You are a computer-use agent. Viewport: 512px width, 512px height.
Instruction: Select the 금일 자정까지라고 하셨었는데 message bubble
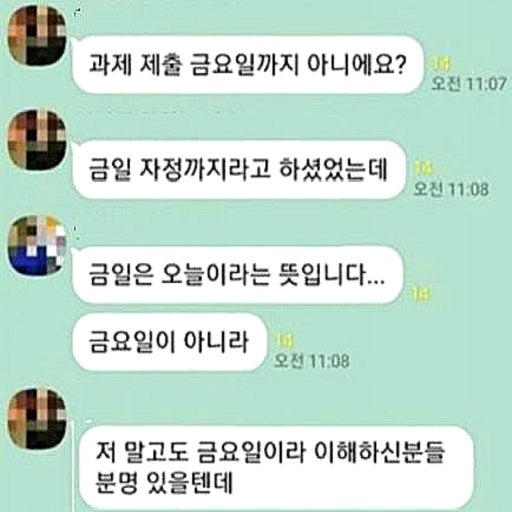click(239, 170)
